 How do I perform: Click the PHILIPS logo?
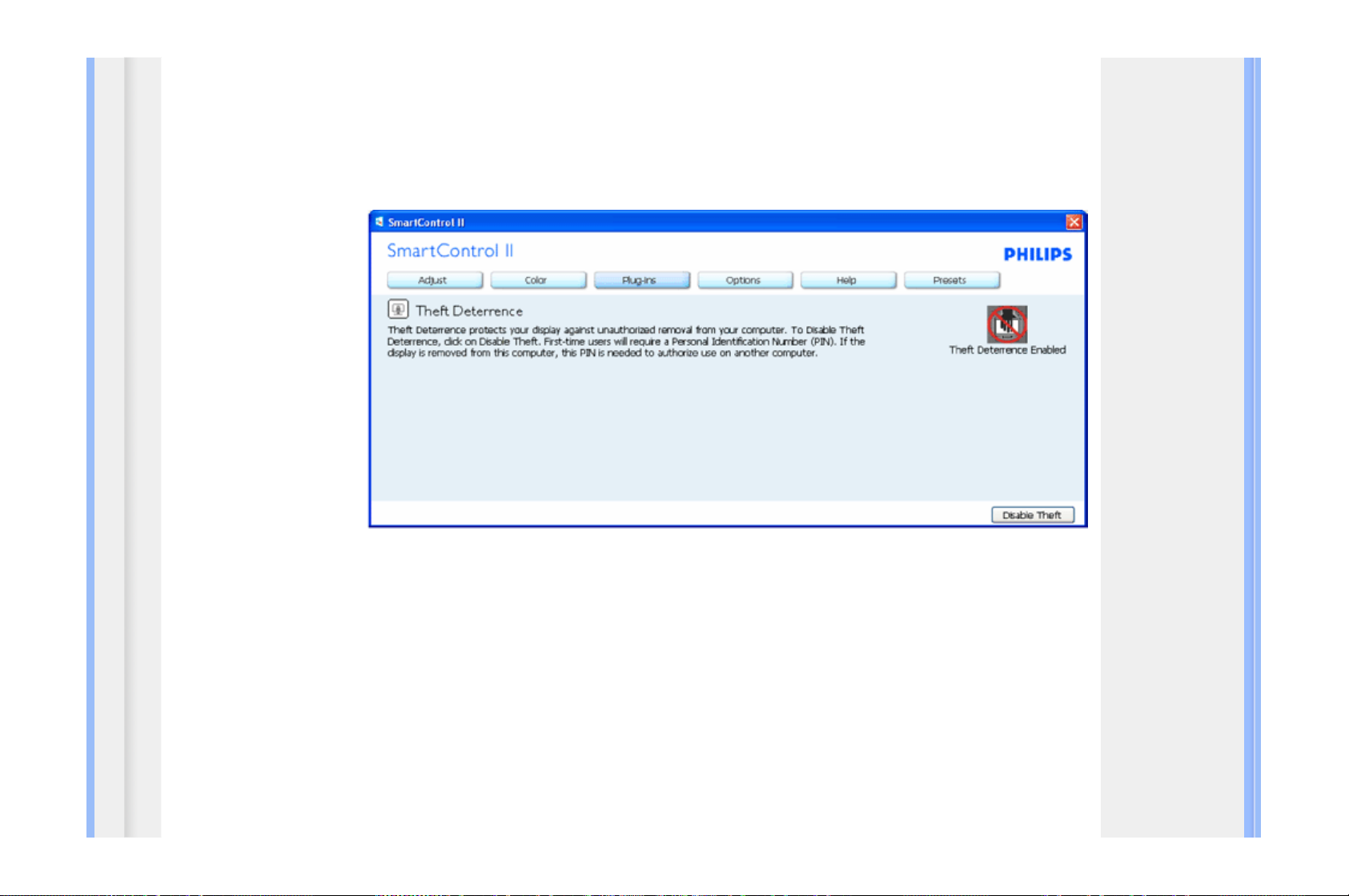click(1038, 255)
